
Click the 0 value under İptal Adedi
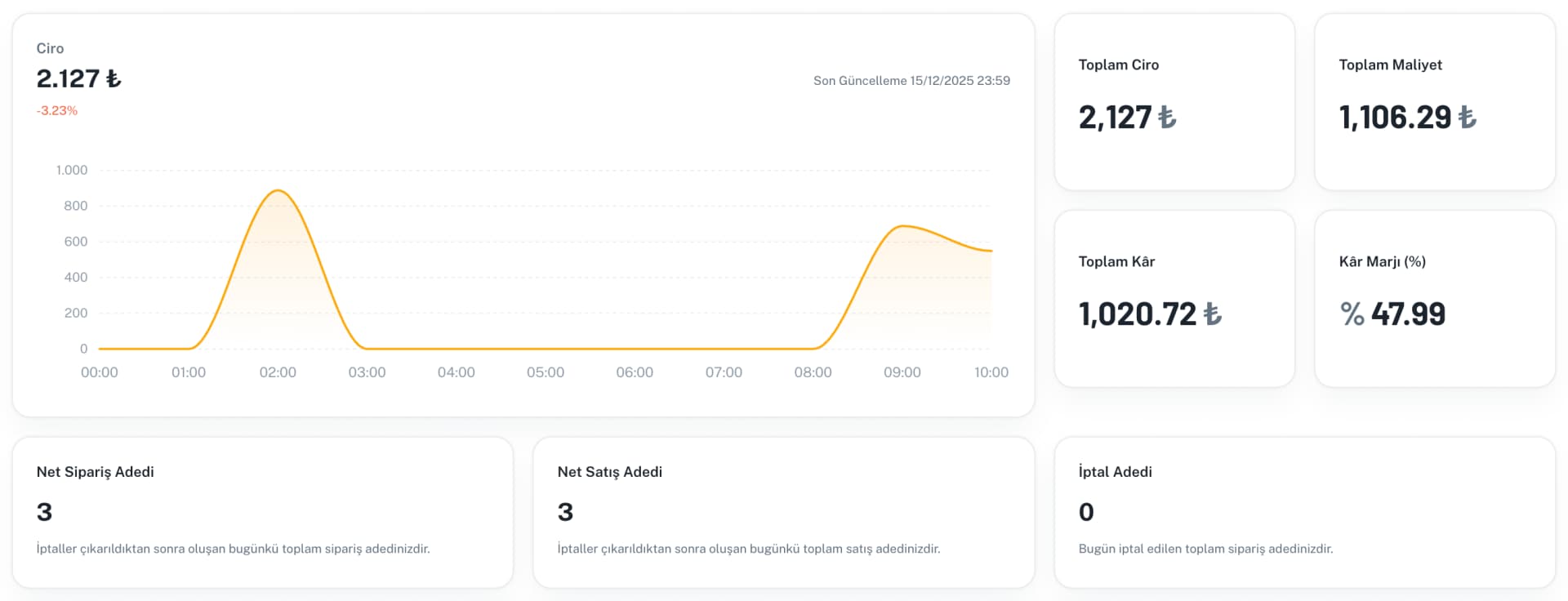pos(1086,512)
